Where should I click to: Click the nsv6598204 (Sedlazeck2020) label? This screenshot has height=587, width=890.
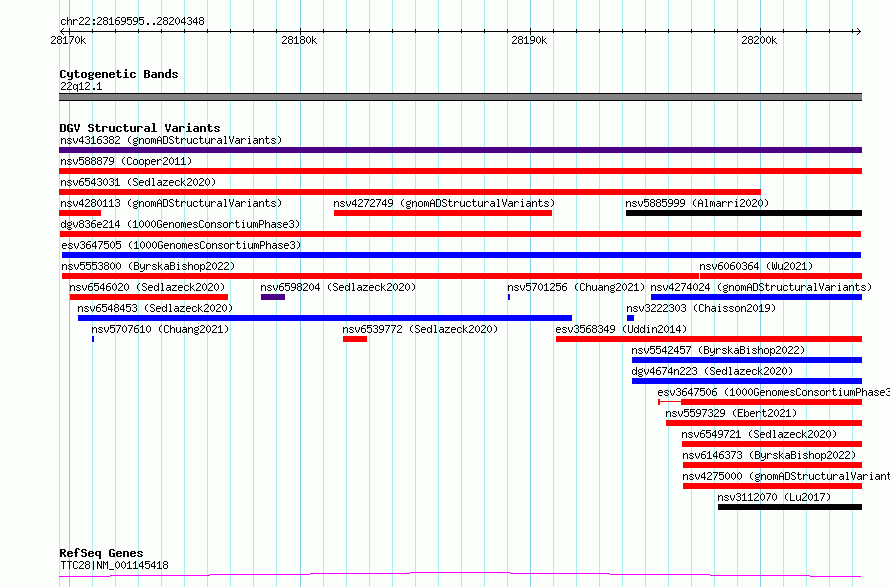point(338,287)
